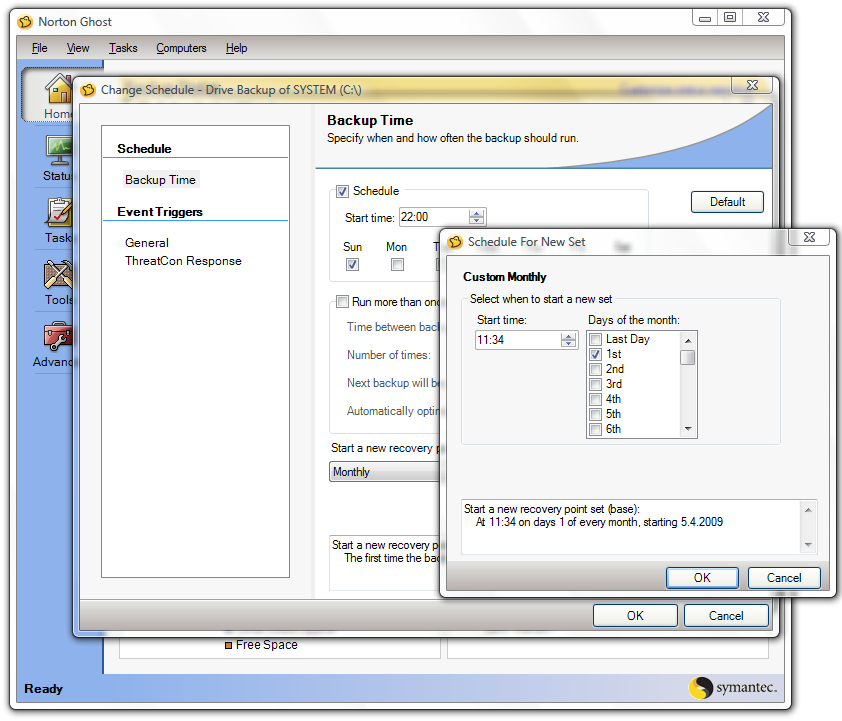The image size is (842, 721).
Task: Open the Monthly recovery point dropdown
Action: tap(384, 472)
